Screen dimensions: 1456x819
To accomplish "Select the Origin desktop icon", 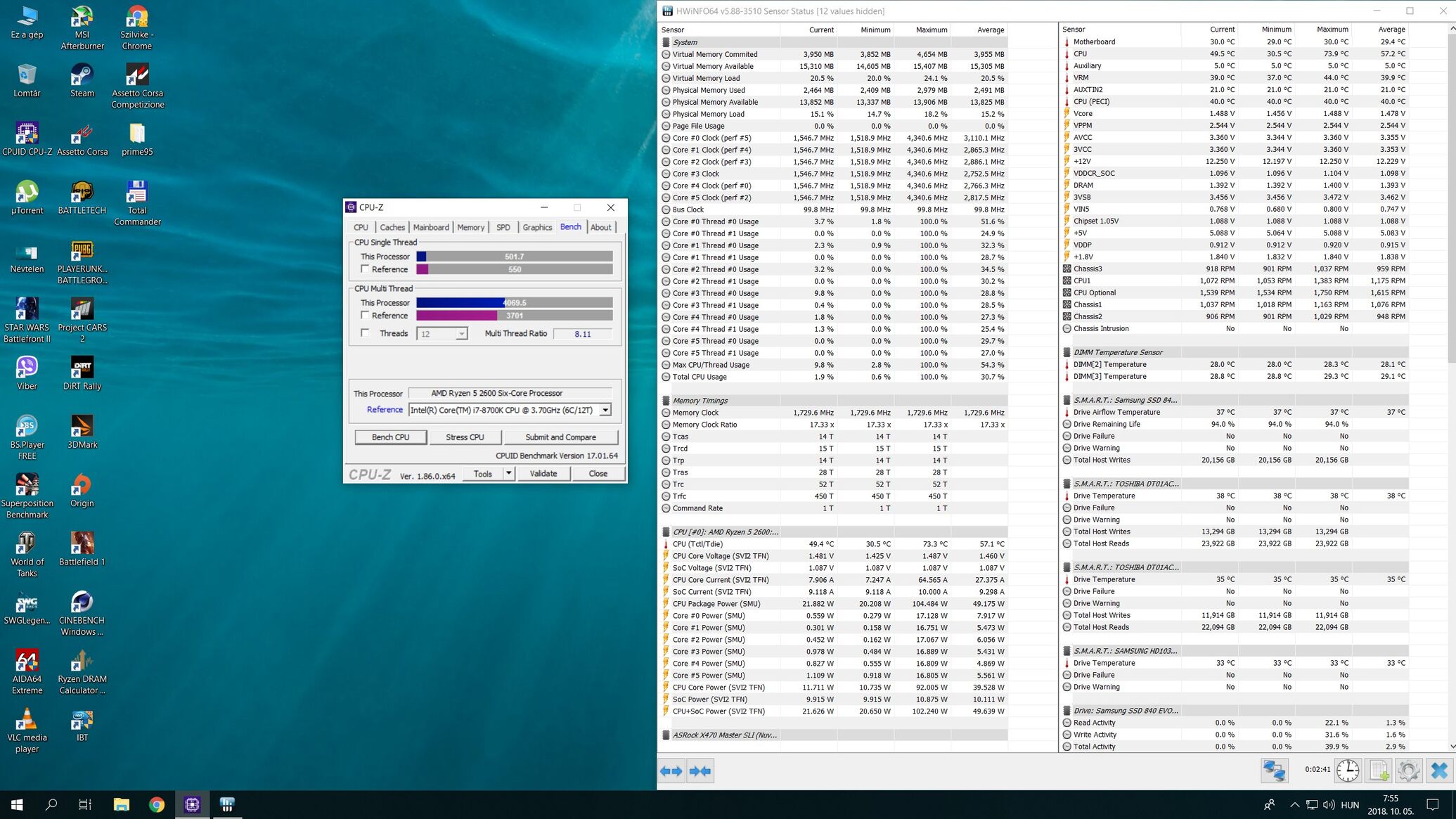I will point(82,490).
